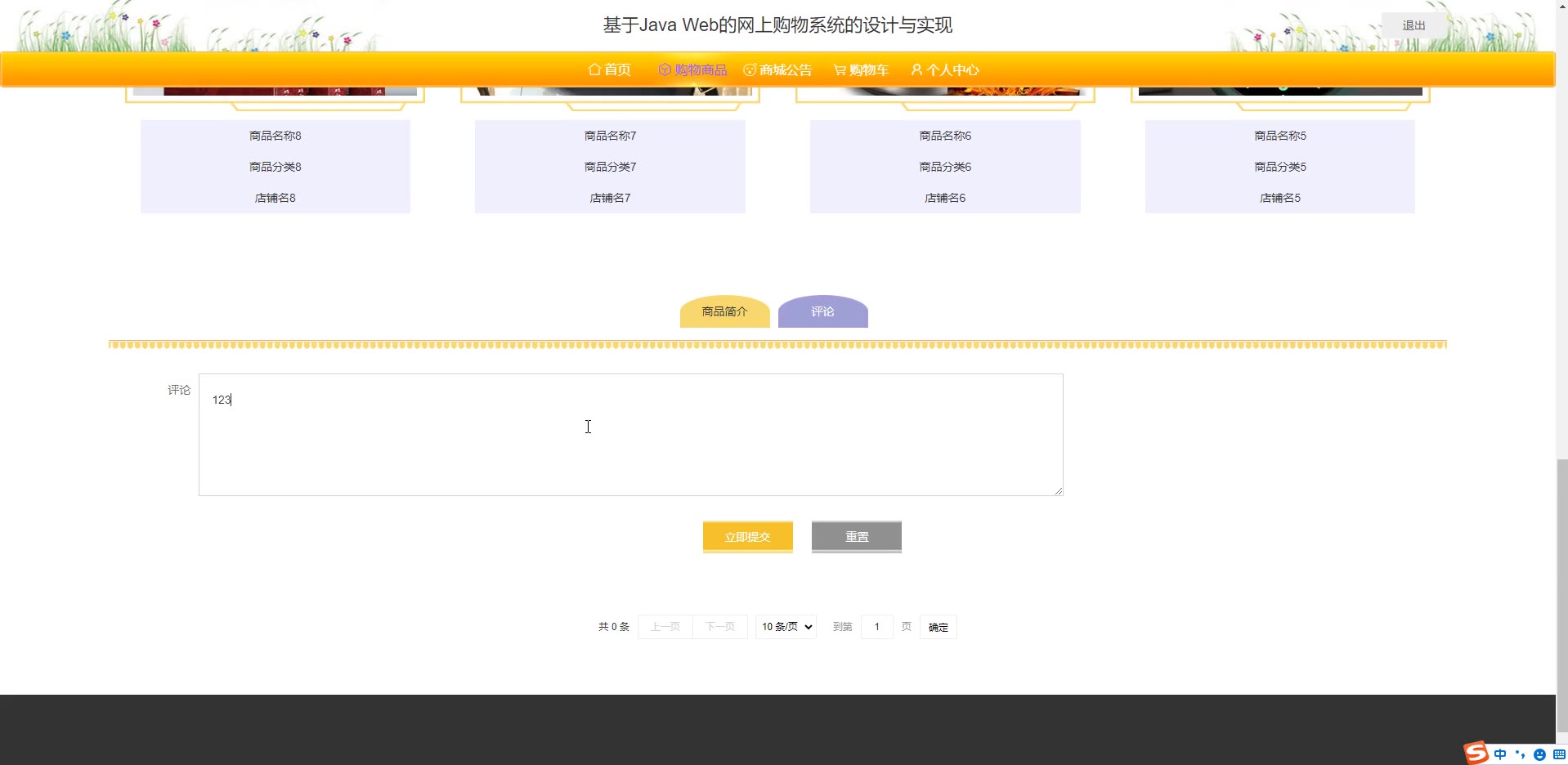Click the vertical page scrollbar thumb
This screenshot has height=765, width=1568.
[x=1562, y=597]
